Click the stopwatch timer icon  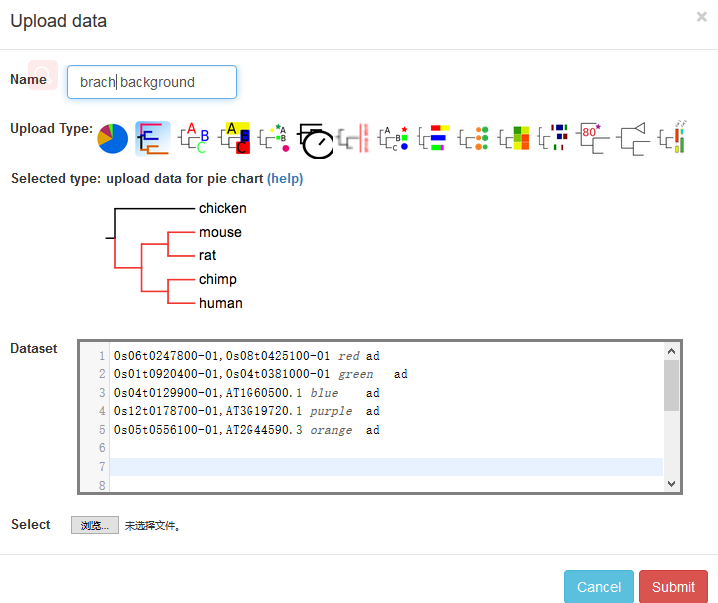click(x=316, y=140)
